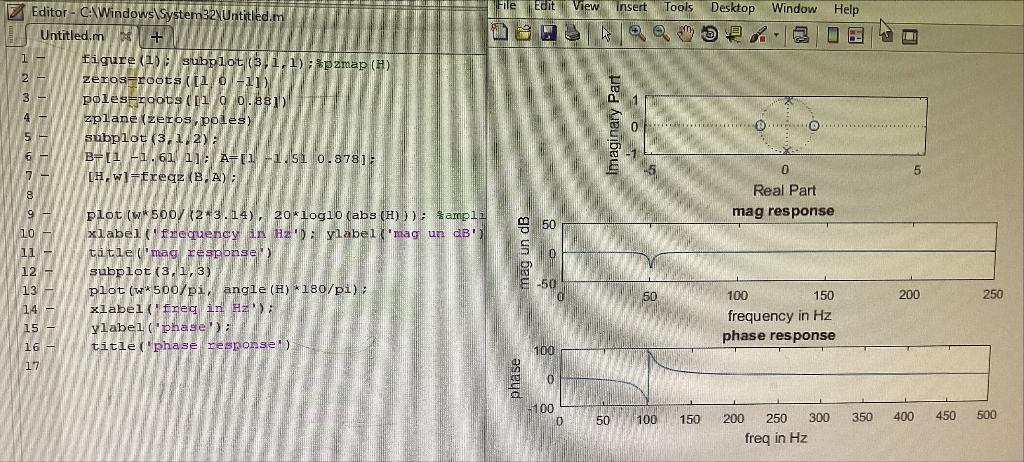Click the Open File folder icon
The height and width of the screenshot is (462, 1024).
pyautogui.click(x=524, y=33)
